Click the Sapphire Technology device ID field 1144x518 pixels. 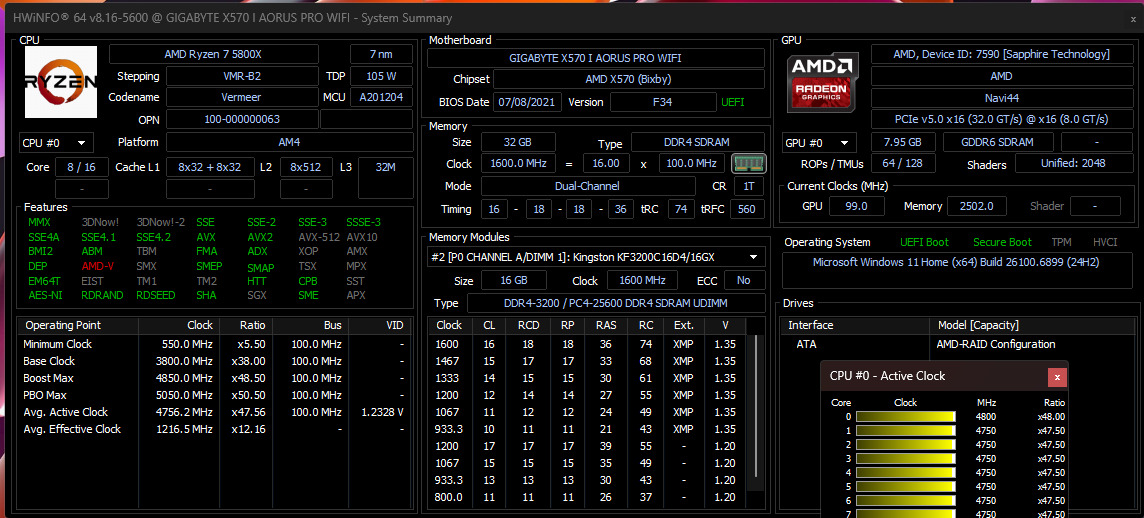tap(1001, 54)
